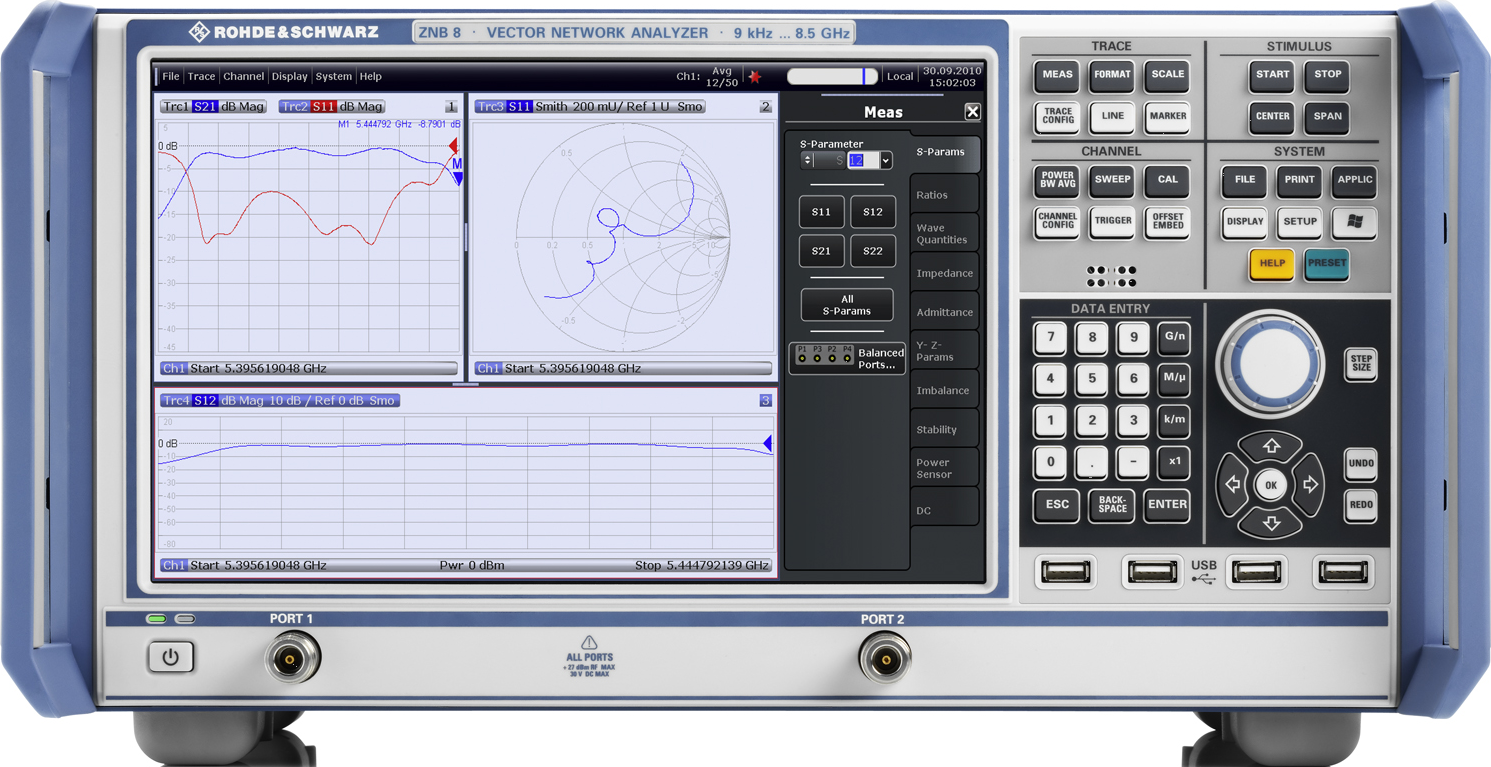This screenshot has height=767, width=1491.
Task: Switch to the Impedance tab
Action: click(944, 273)
